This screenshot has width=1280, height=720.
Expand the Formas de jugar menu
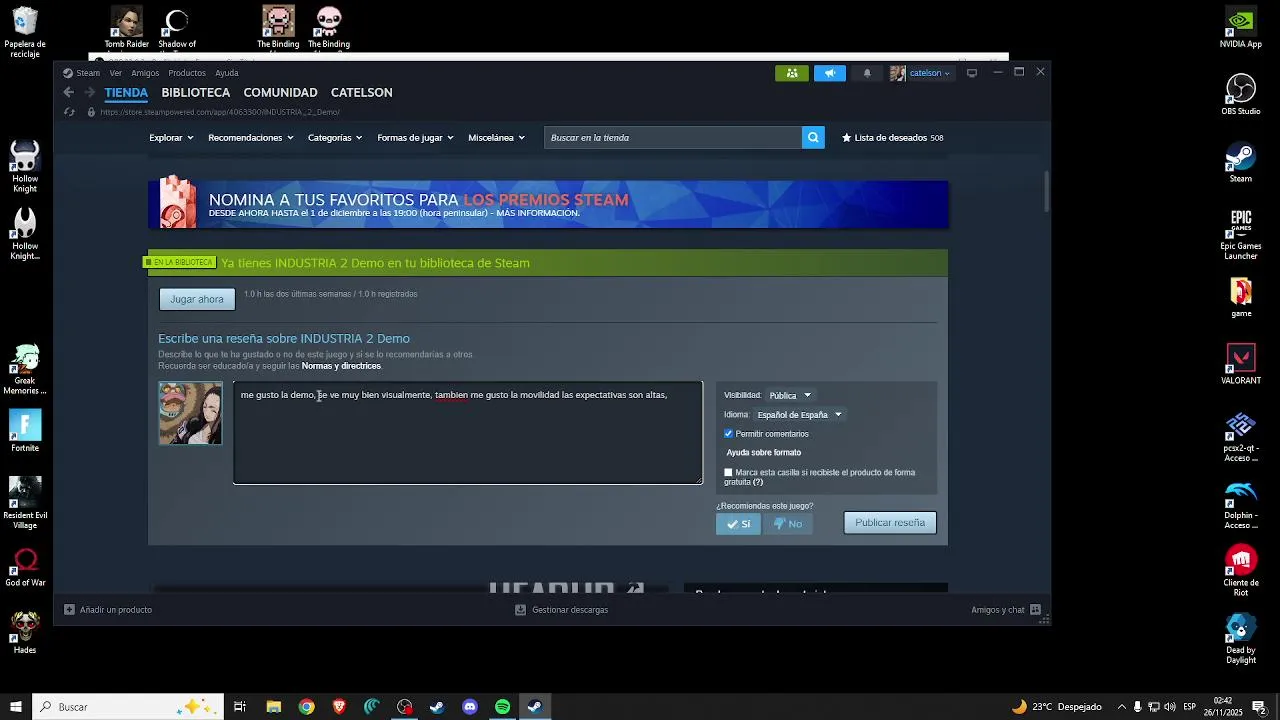tap(415, 137)
